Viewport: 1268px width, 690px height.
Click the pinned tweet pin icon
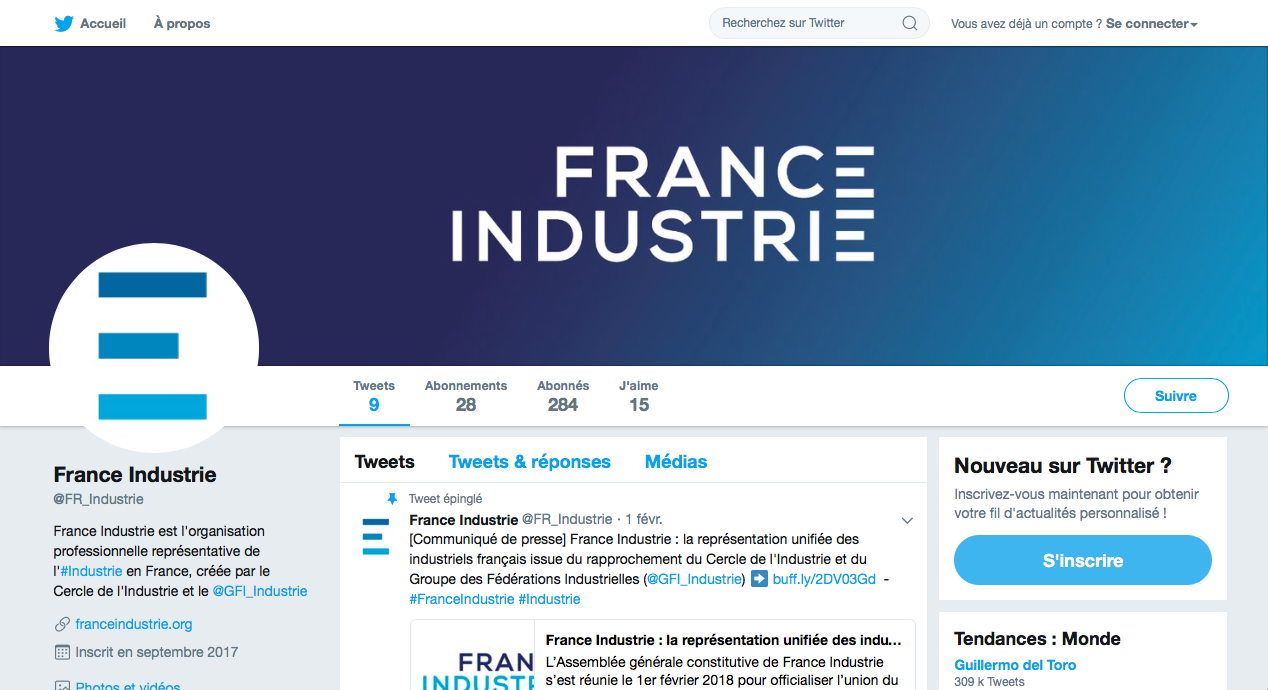click(393, 498)
